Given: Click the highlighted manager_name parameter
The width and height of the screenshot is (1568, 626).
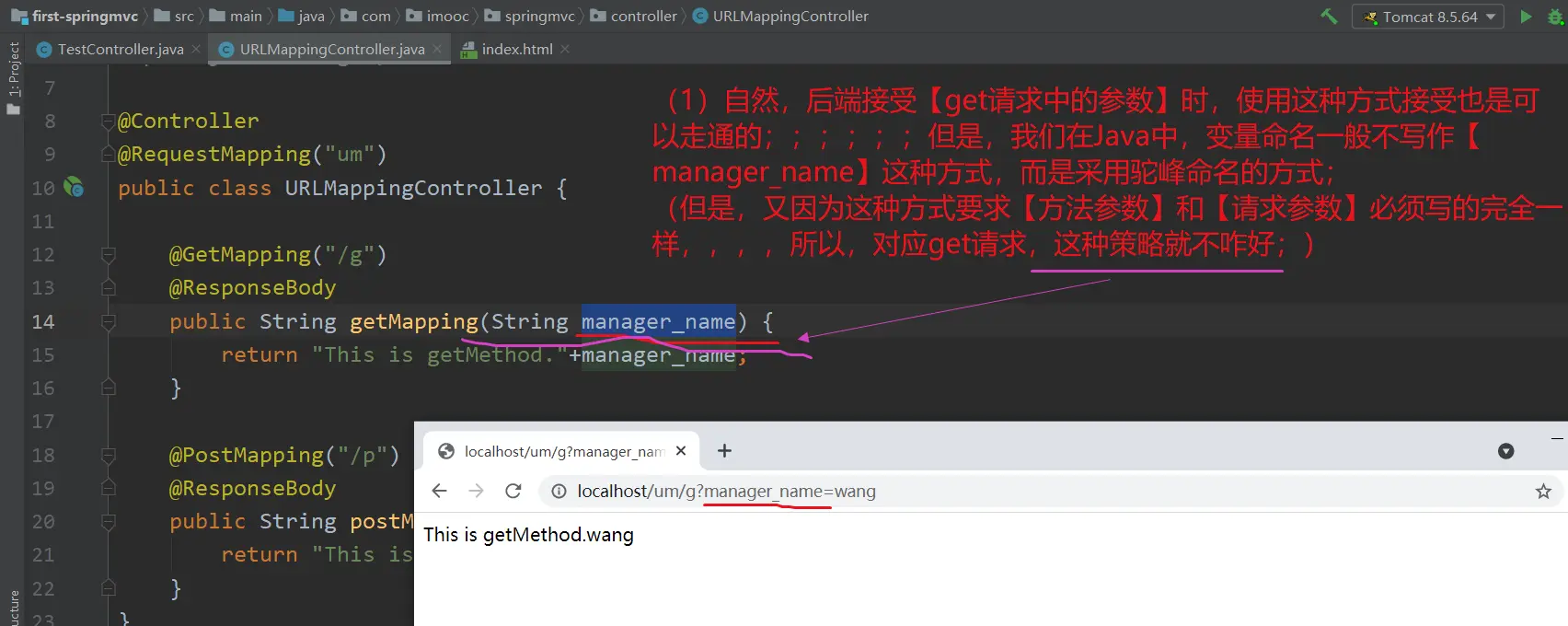Looking at the screenshot, I should point(658,321).
